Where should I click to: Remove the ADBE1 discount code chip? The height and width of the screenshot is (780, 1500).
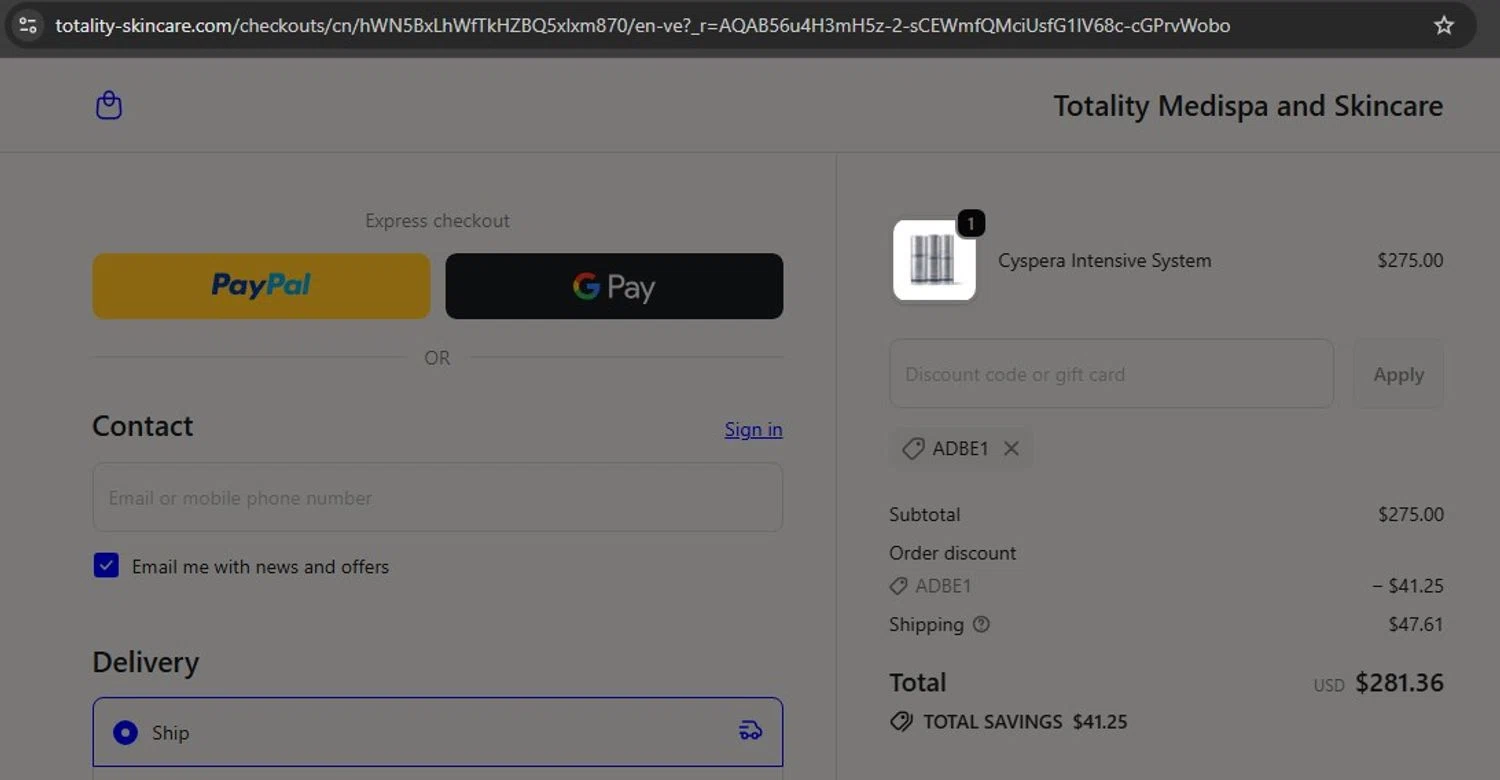tap(1011, 448)
